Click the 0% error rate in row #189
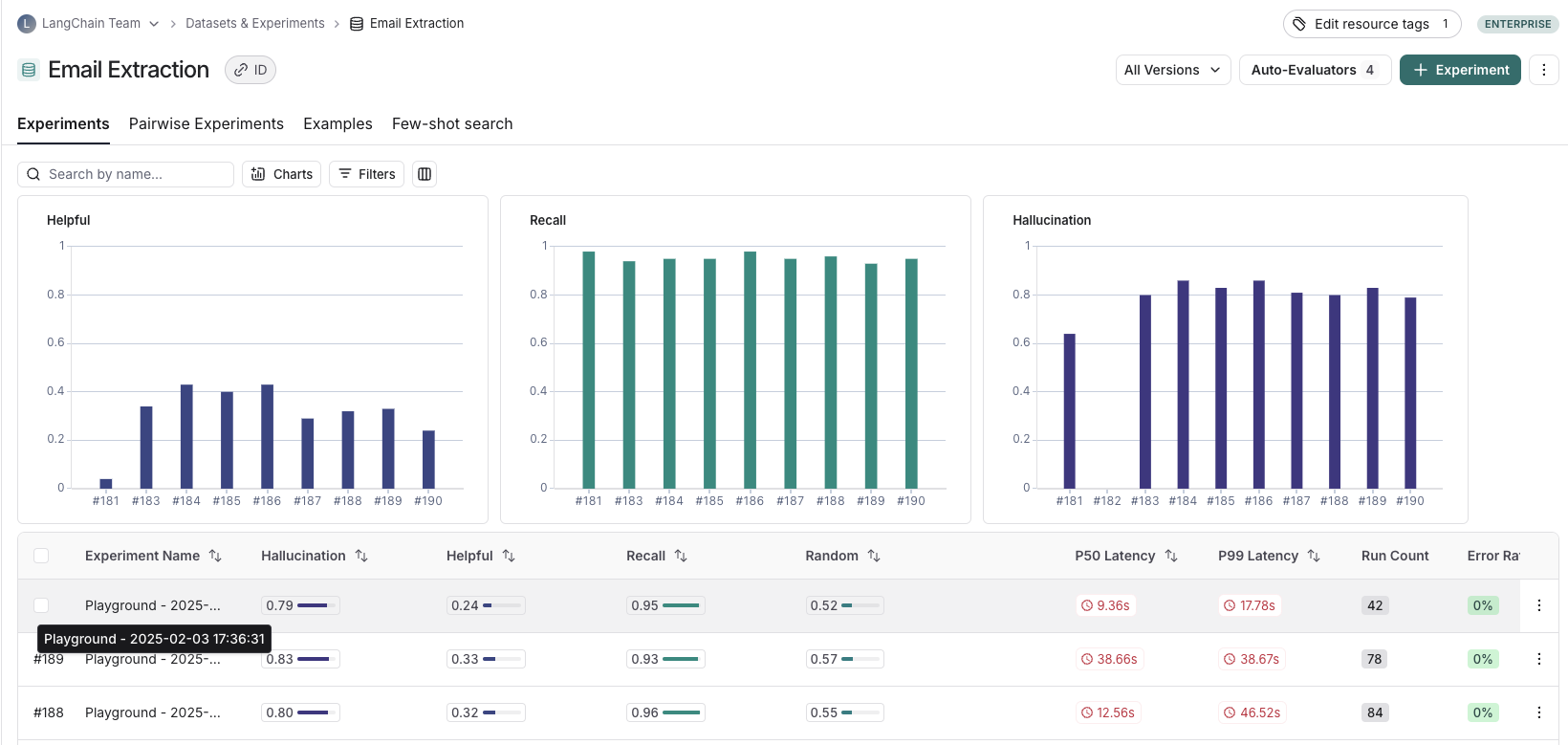The image size is (1568, 745). [1483, 659]
